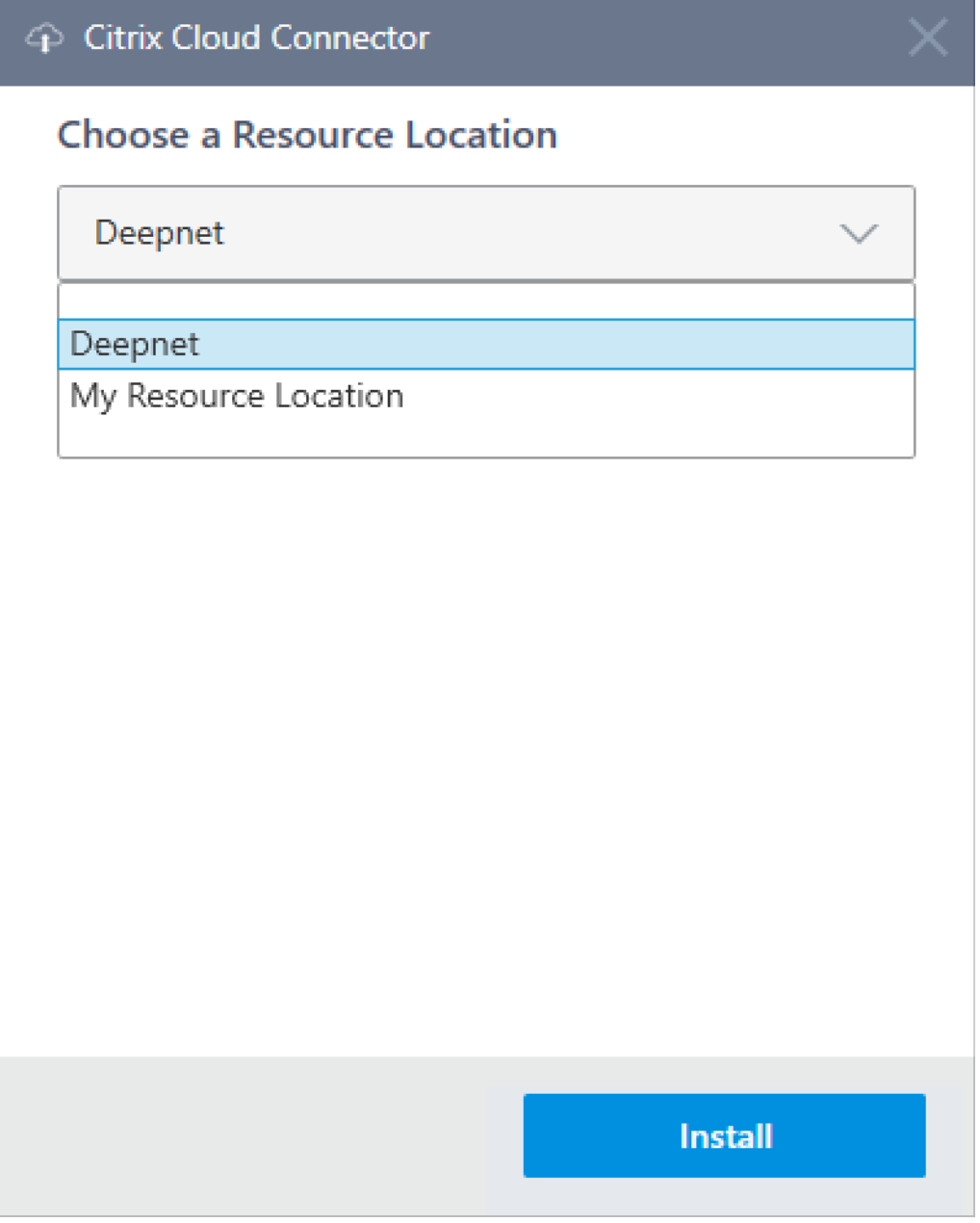Select the highlighted Deepnet list option
Screen dimensions: 980x1223
135,345
